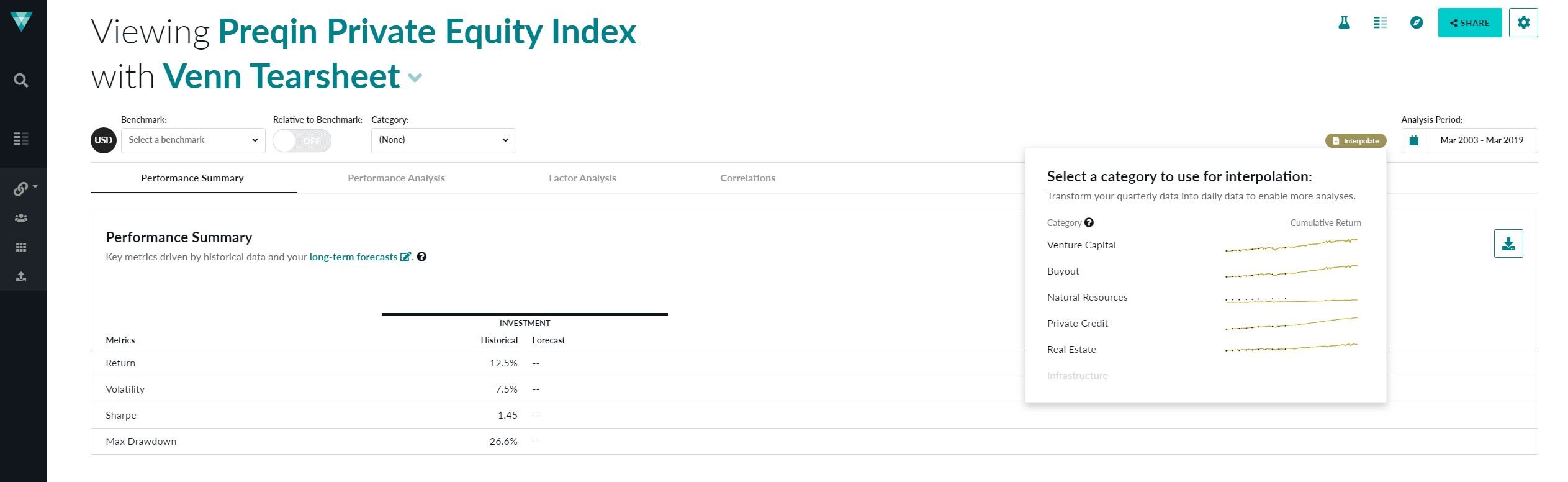Click the -26.6% max drawdown value

click(502, 442)
